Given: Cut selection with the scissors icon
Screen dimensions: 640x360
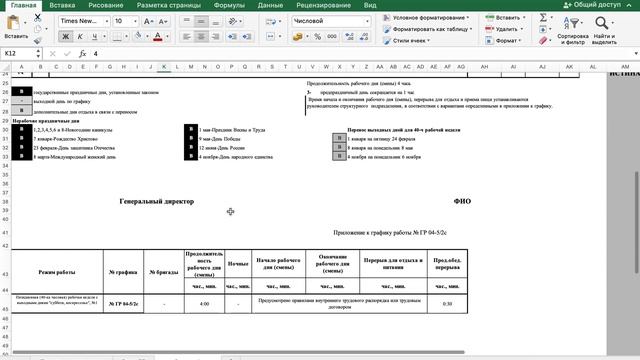Looking at the screenshot, I should [38, 18].
